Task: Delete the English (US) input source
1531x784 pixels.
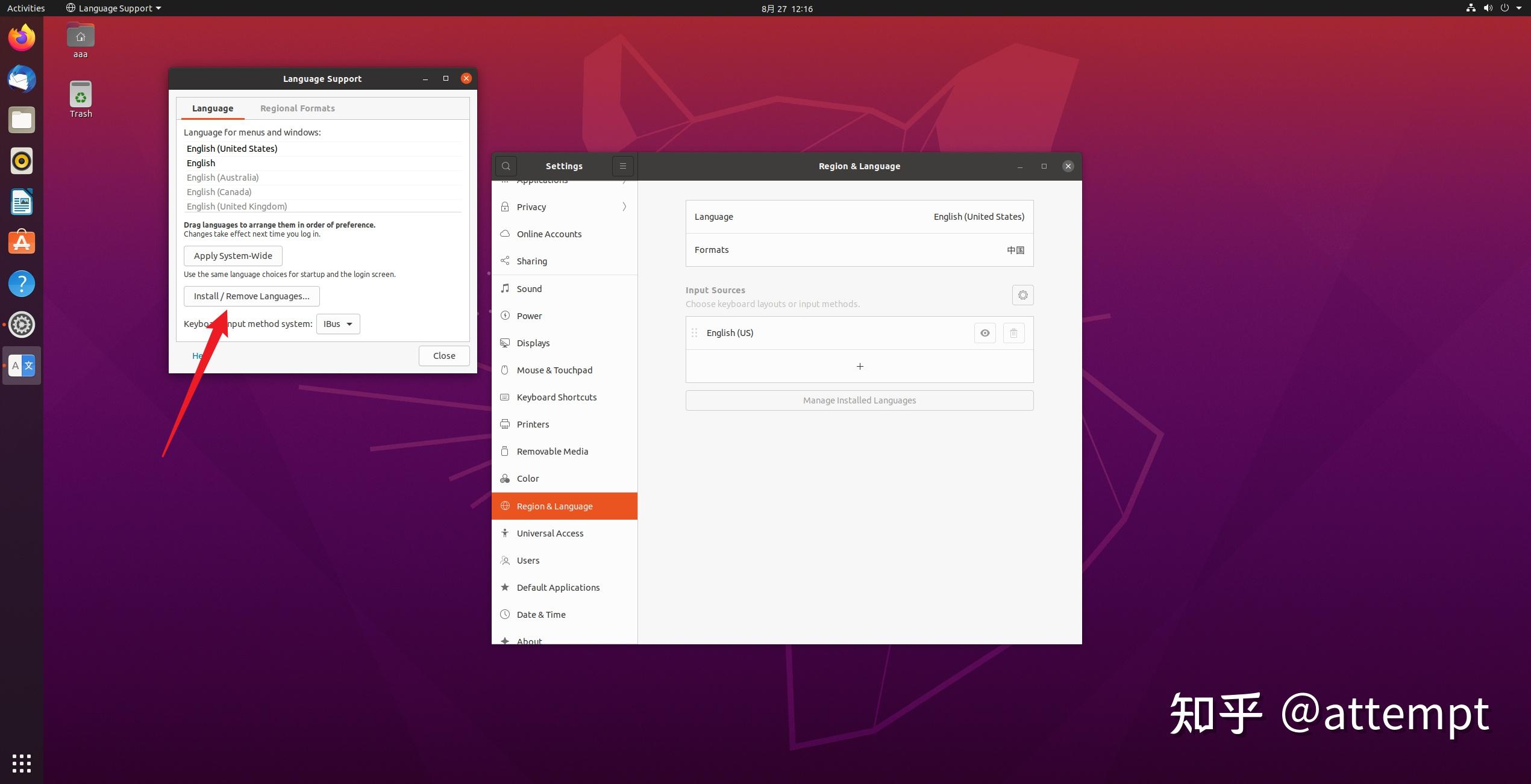Action: click(x=1013, y=333)
